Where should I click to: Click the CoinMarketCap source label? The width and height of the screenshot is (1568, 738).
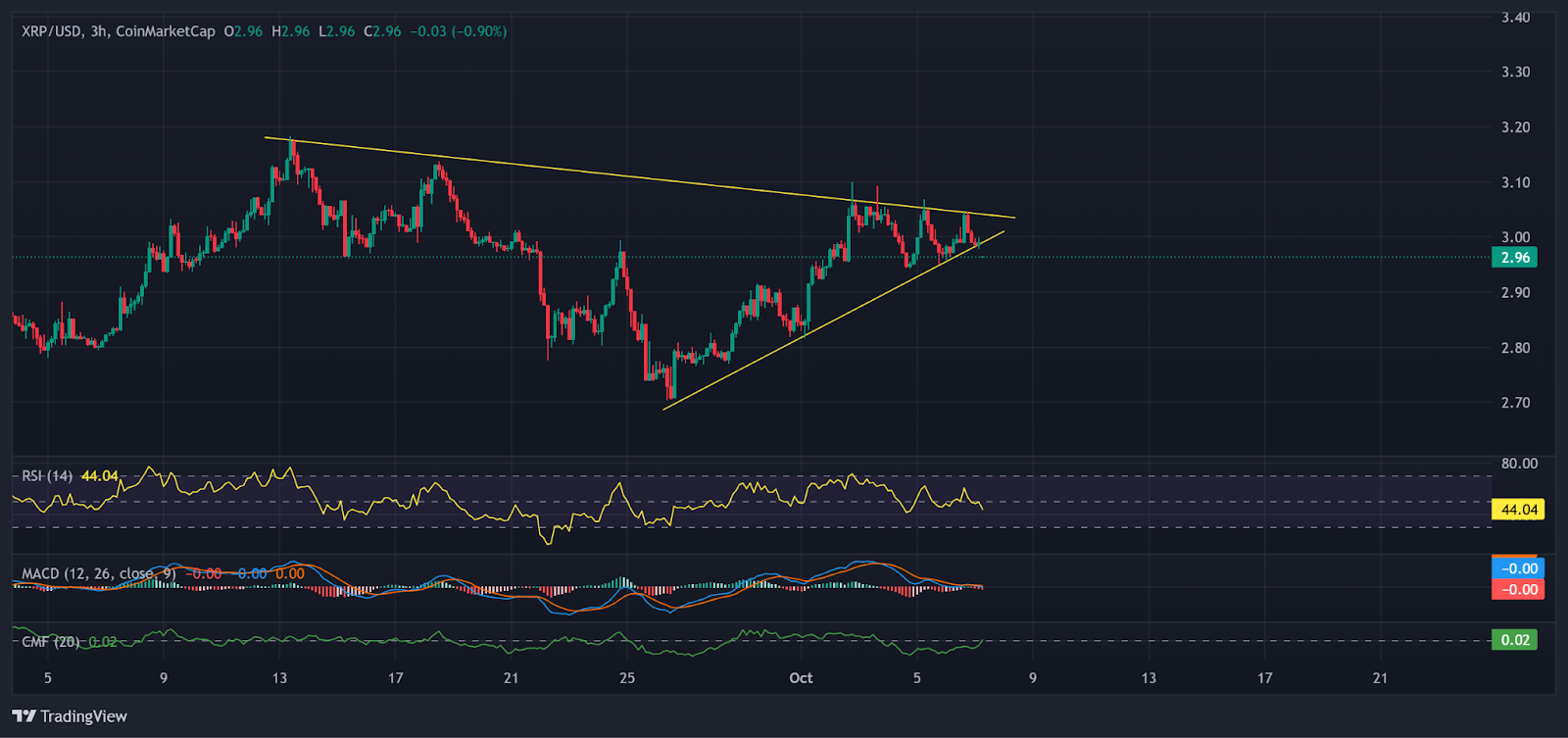point(165,31)
